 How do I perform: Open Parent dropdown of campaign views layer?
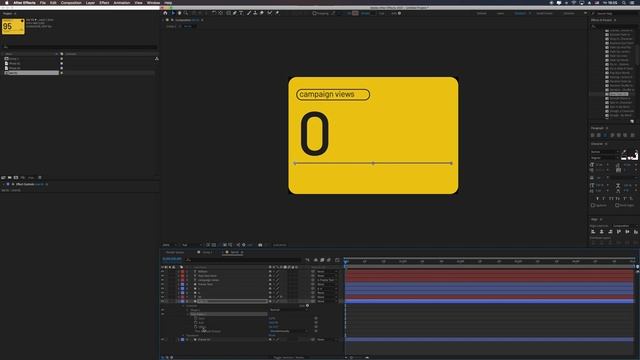[x=328, y=280]
